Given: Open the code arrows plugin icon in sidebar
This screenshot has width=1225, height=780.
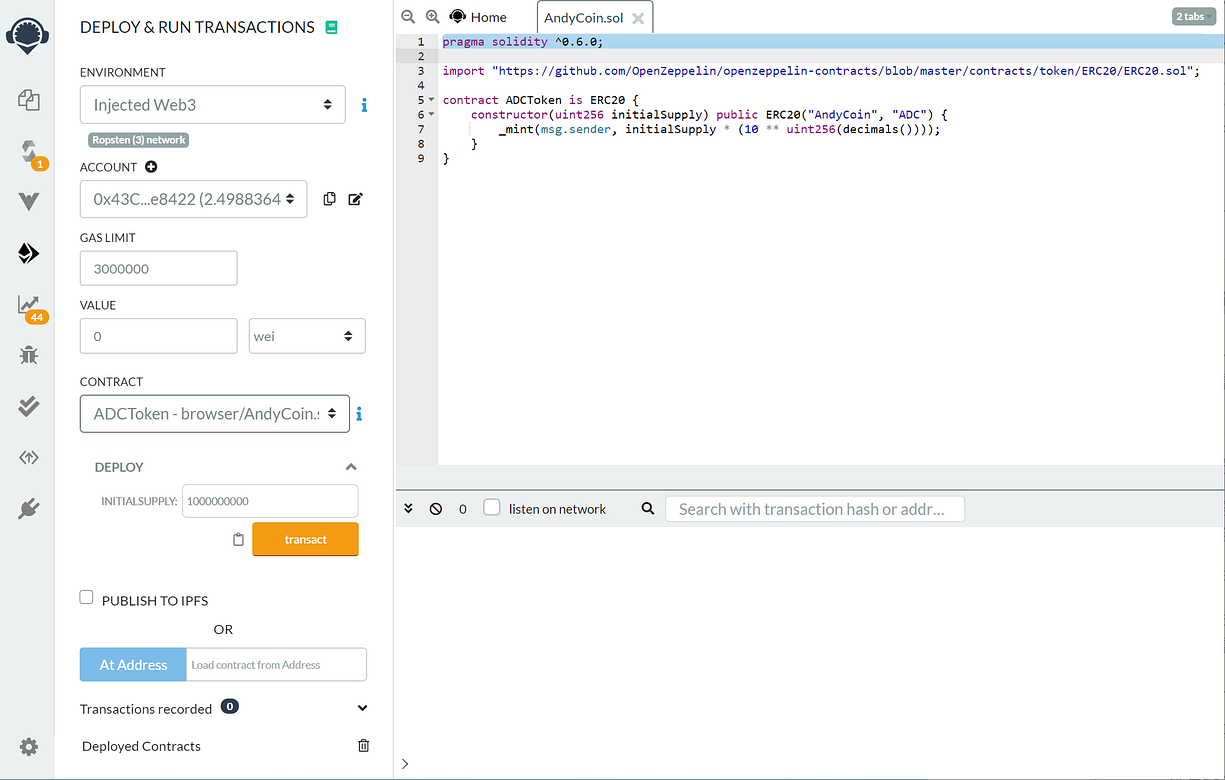Looking at the screenshot, I should pos(28,457).
